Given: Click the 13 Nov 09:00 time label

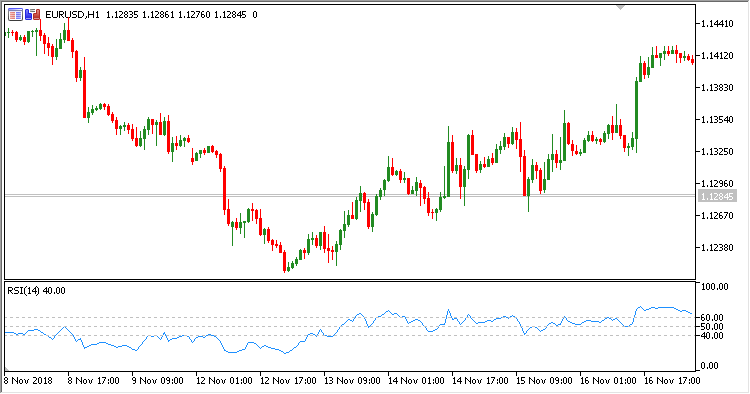Looking at the screenshot, I should click(x=352, y=381).
